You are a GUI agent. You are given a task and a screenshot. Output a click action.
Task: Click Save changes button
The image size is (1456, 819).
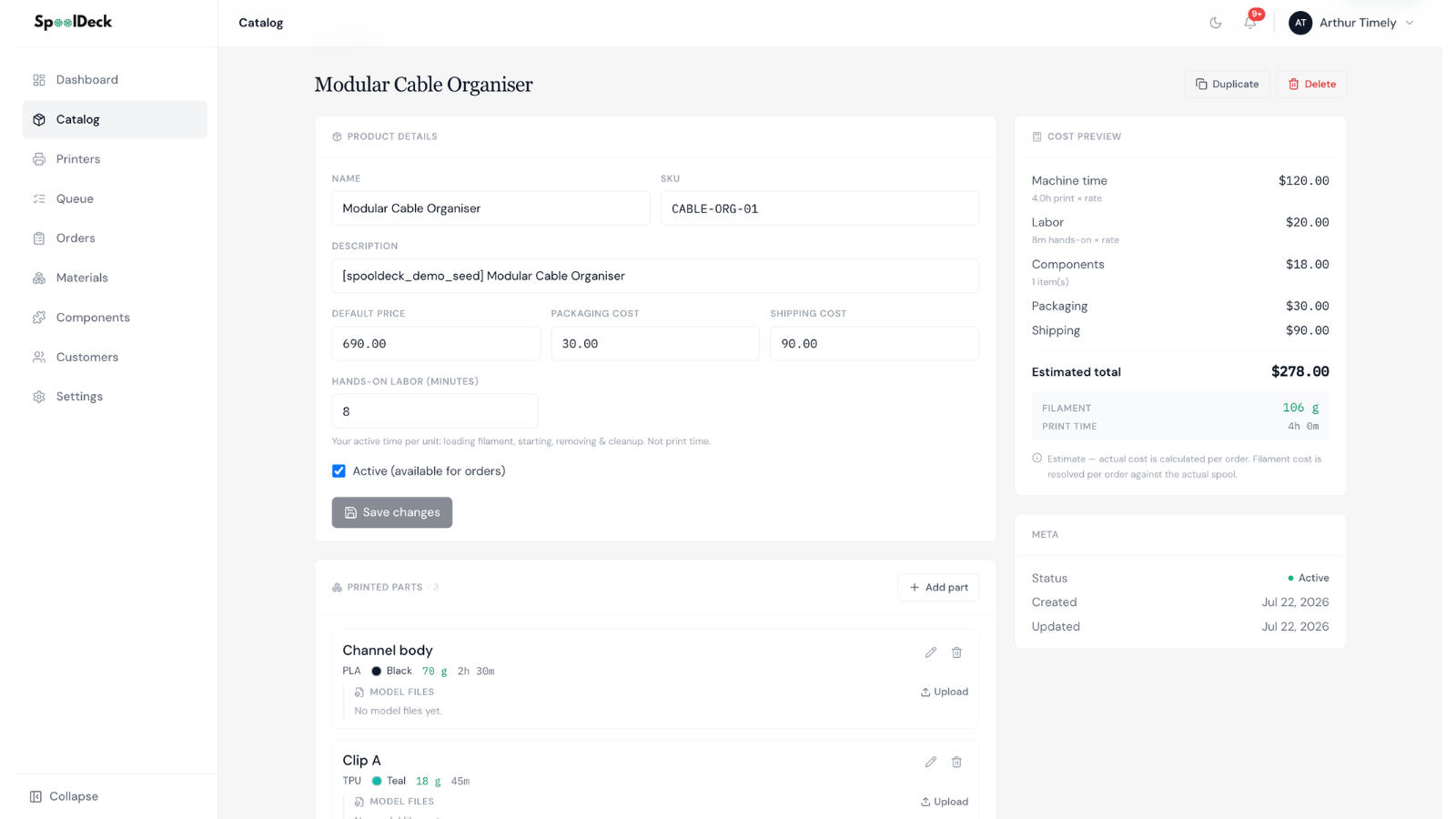(391, 512)
